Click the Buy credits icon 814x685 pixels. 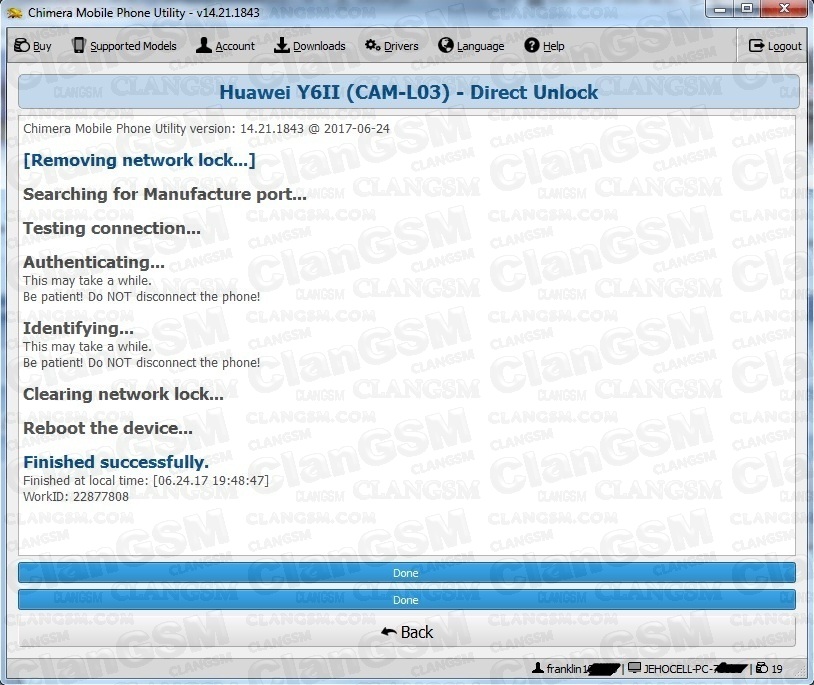pos(22,46)
